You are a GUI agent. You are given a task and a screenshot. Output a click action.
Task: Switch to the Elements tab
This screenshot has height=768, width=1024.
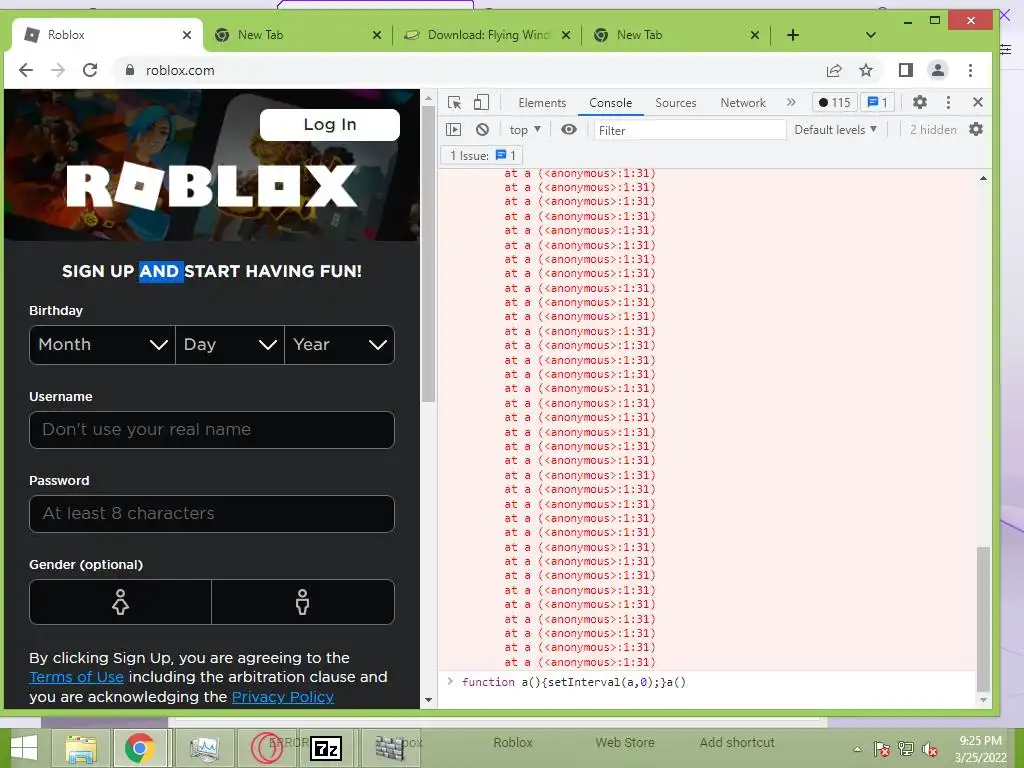[x=542, y=103]
